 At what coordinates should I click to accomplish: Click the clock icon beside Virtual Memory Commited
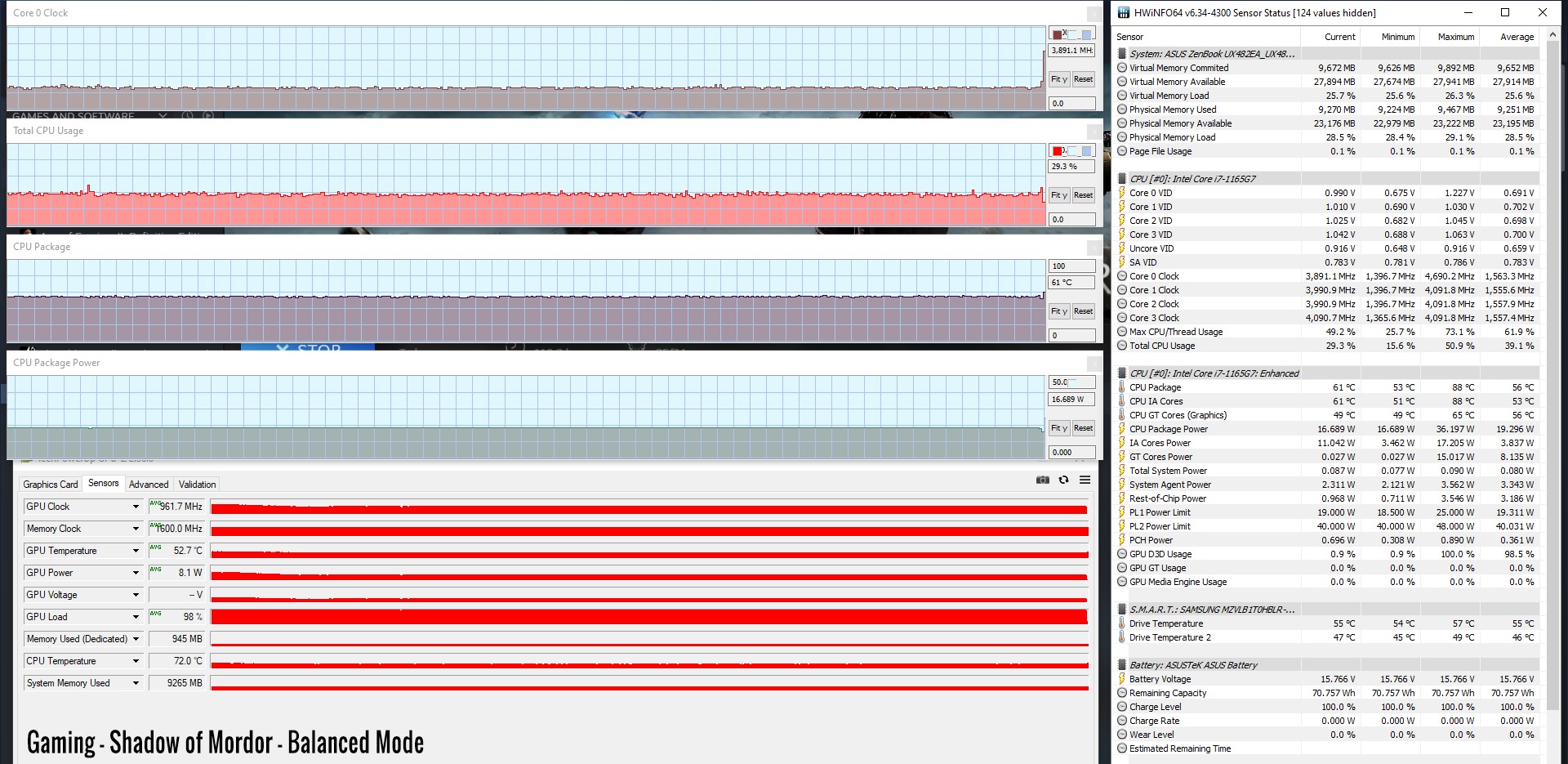coord(1122,68)
